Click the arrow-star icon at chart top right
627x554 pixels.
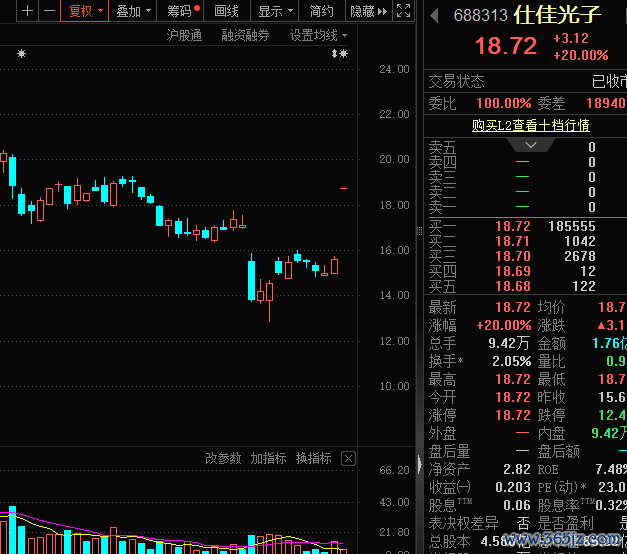click(339, 53)
